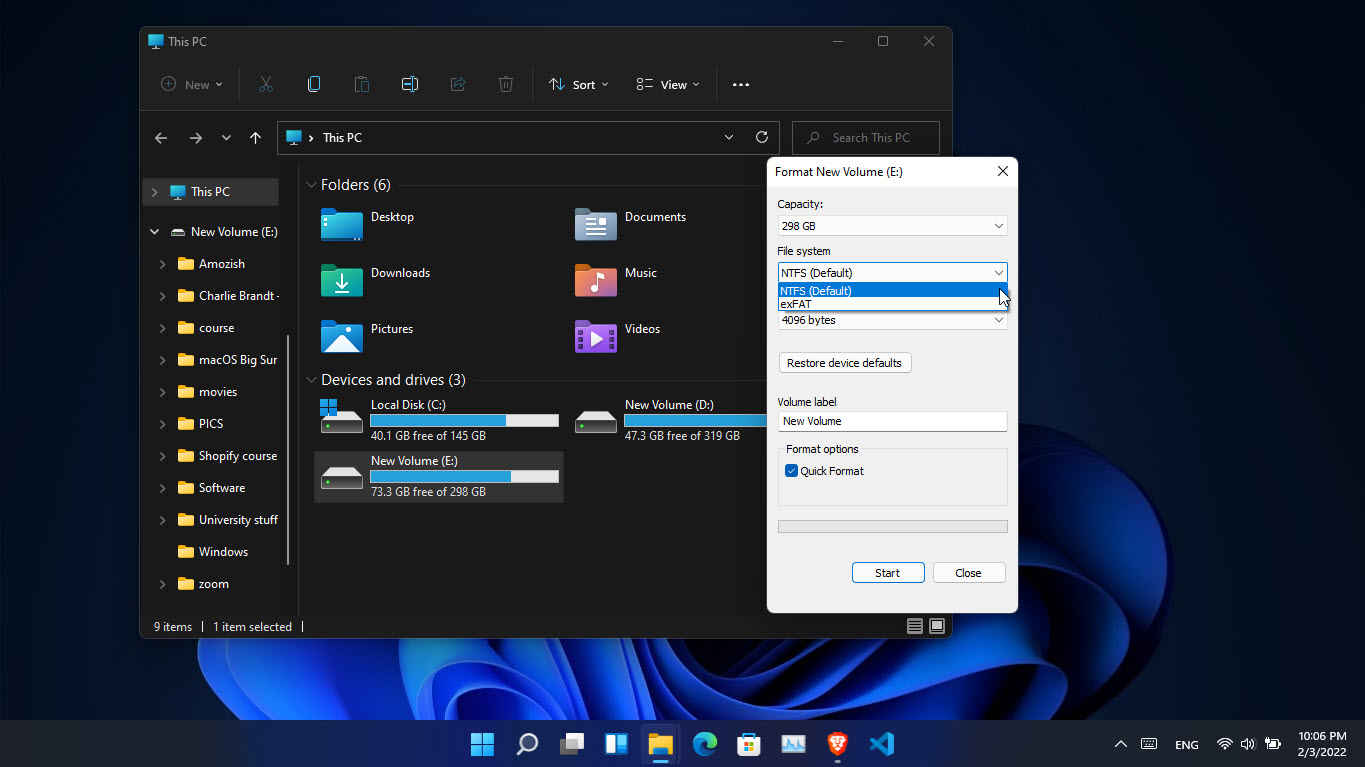Click the Copy icon in toolbar
Screen dimensions: 1365x767
tap(314, 85)
